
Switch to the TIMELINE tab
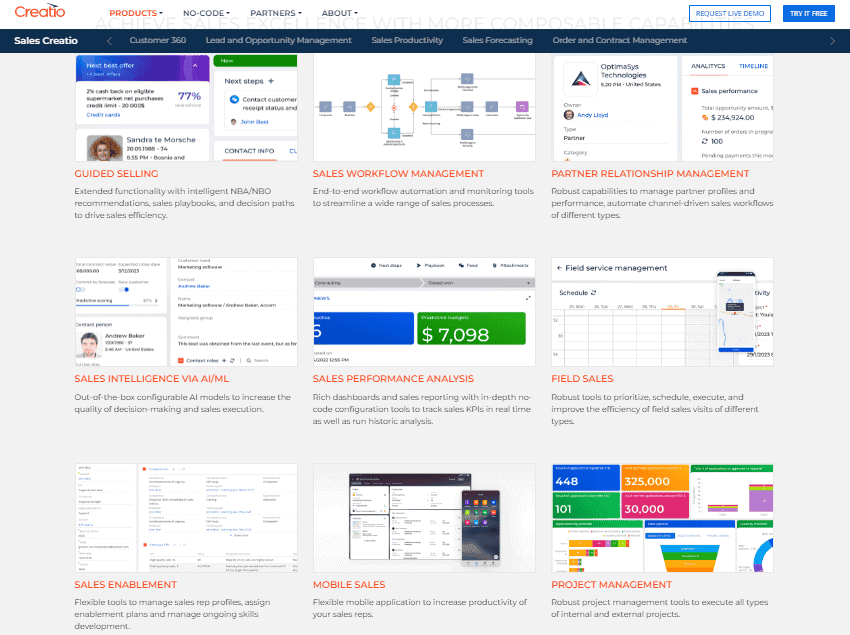click(x=753, y=66)
